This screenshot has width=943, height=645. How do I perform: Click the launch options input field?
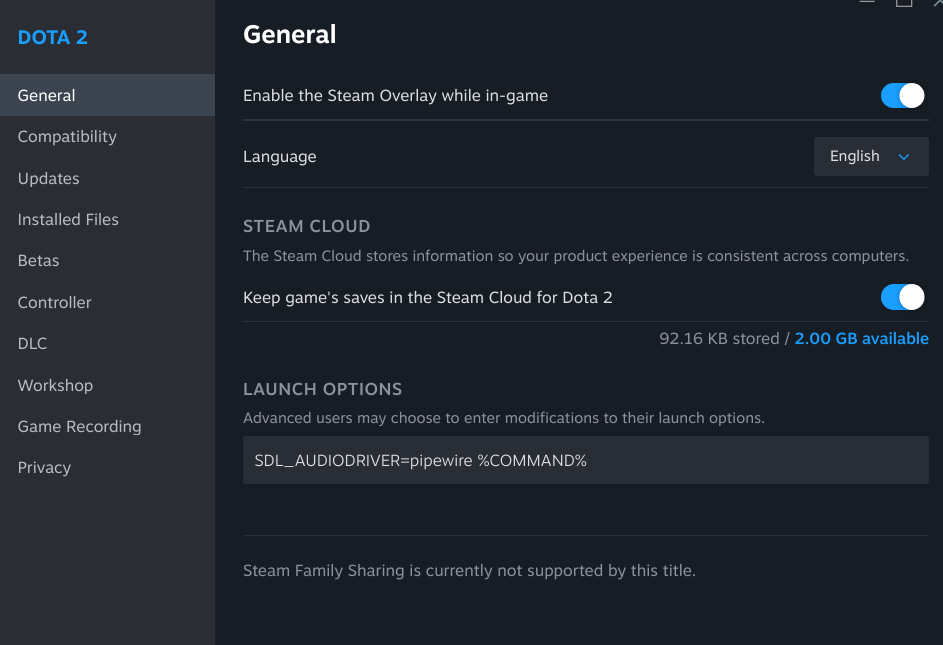586,460
